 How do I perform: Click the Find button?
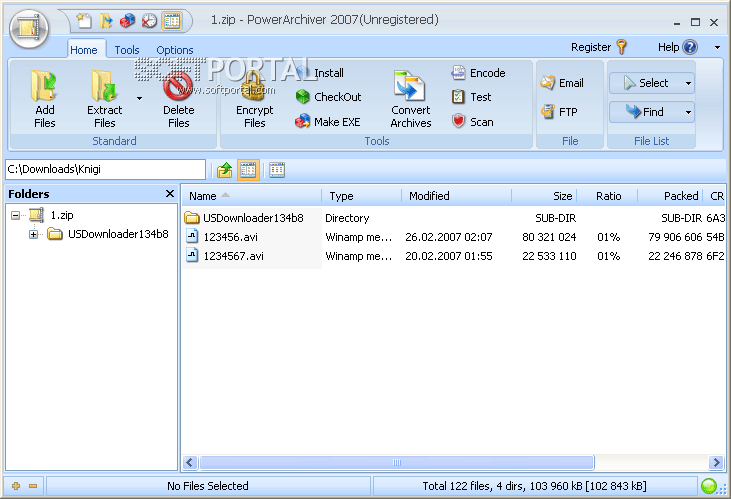click(646, 112)
